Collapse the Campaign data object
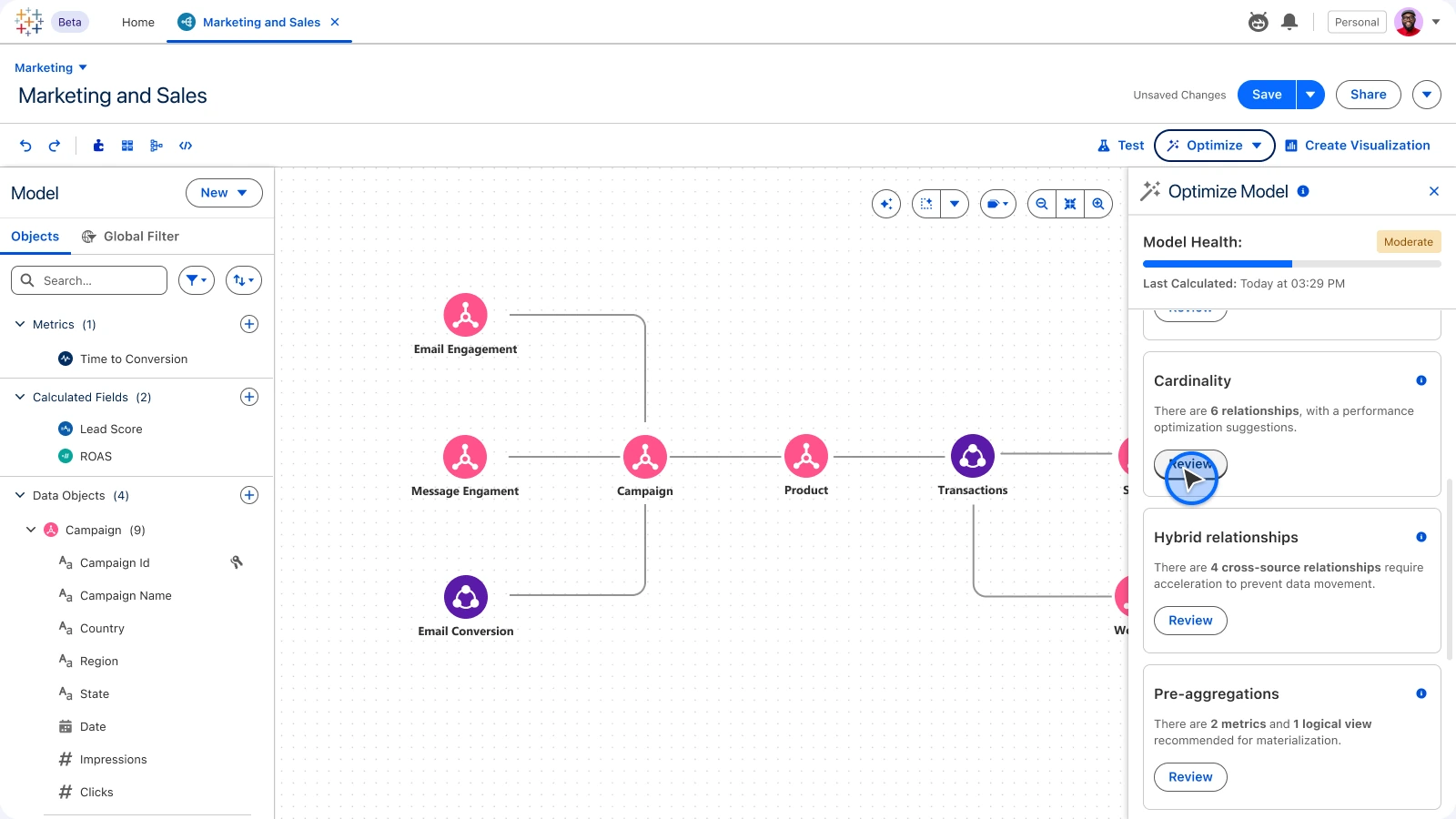The height and width of the screenshot is (819, 1456). click(31, 530)
